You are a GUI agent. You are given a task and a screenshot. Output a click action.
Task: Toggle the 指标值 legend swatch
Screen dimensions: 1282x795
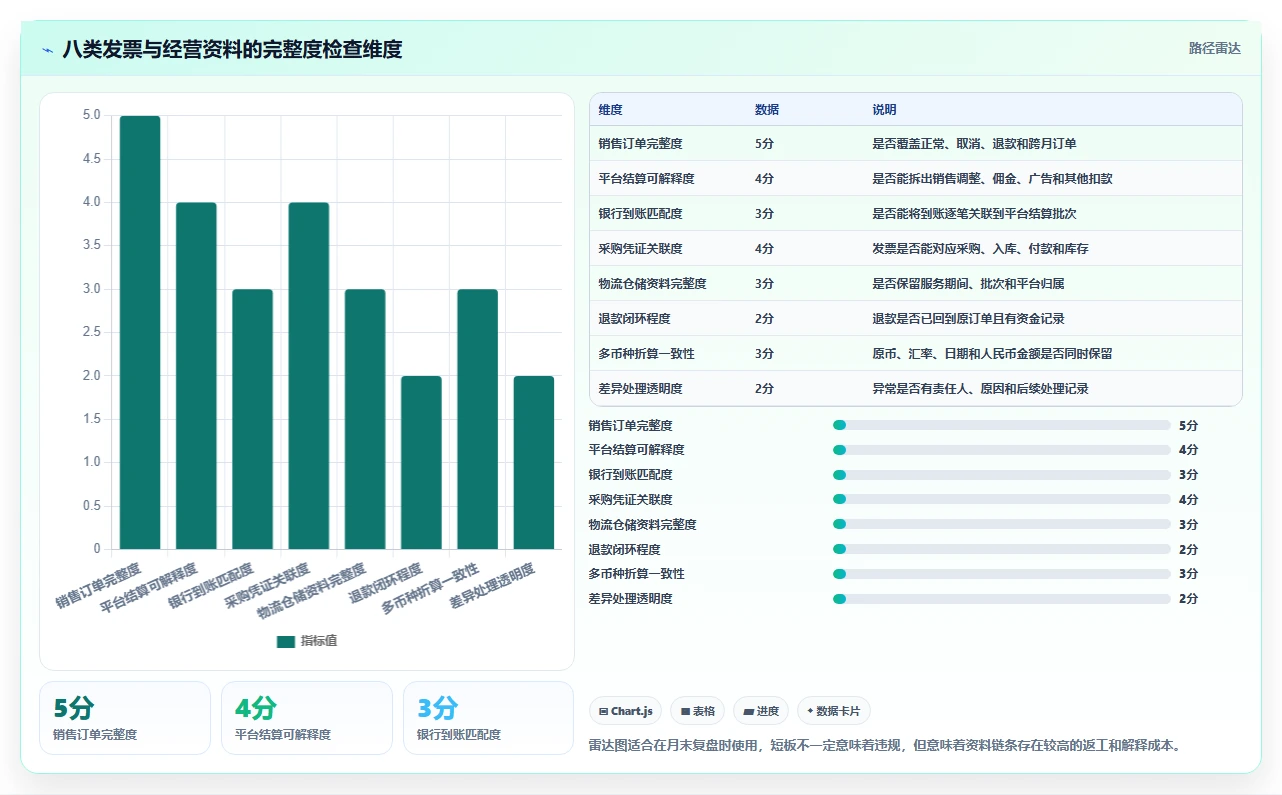(x=286, y=641)
